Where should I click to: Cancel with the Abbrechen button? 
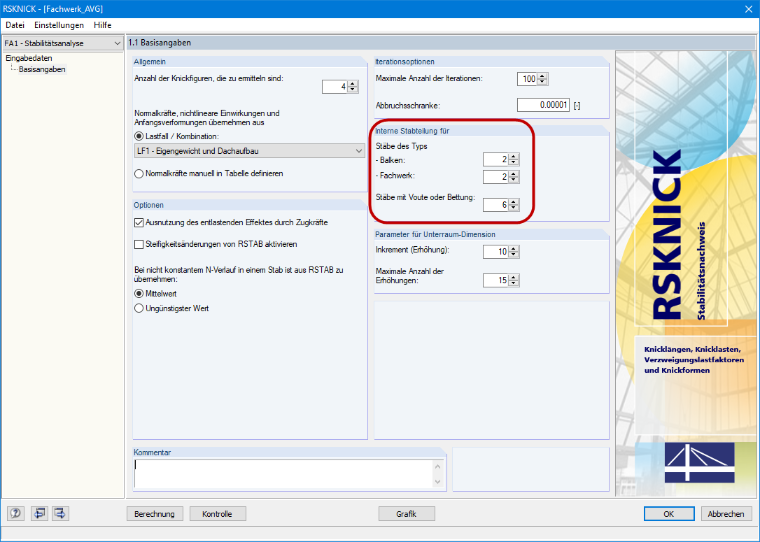click(x=726, y=514)
